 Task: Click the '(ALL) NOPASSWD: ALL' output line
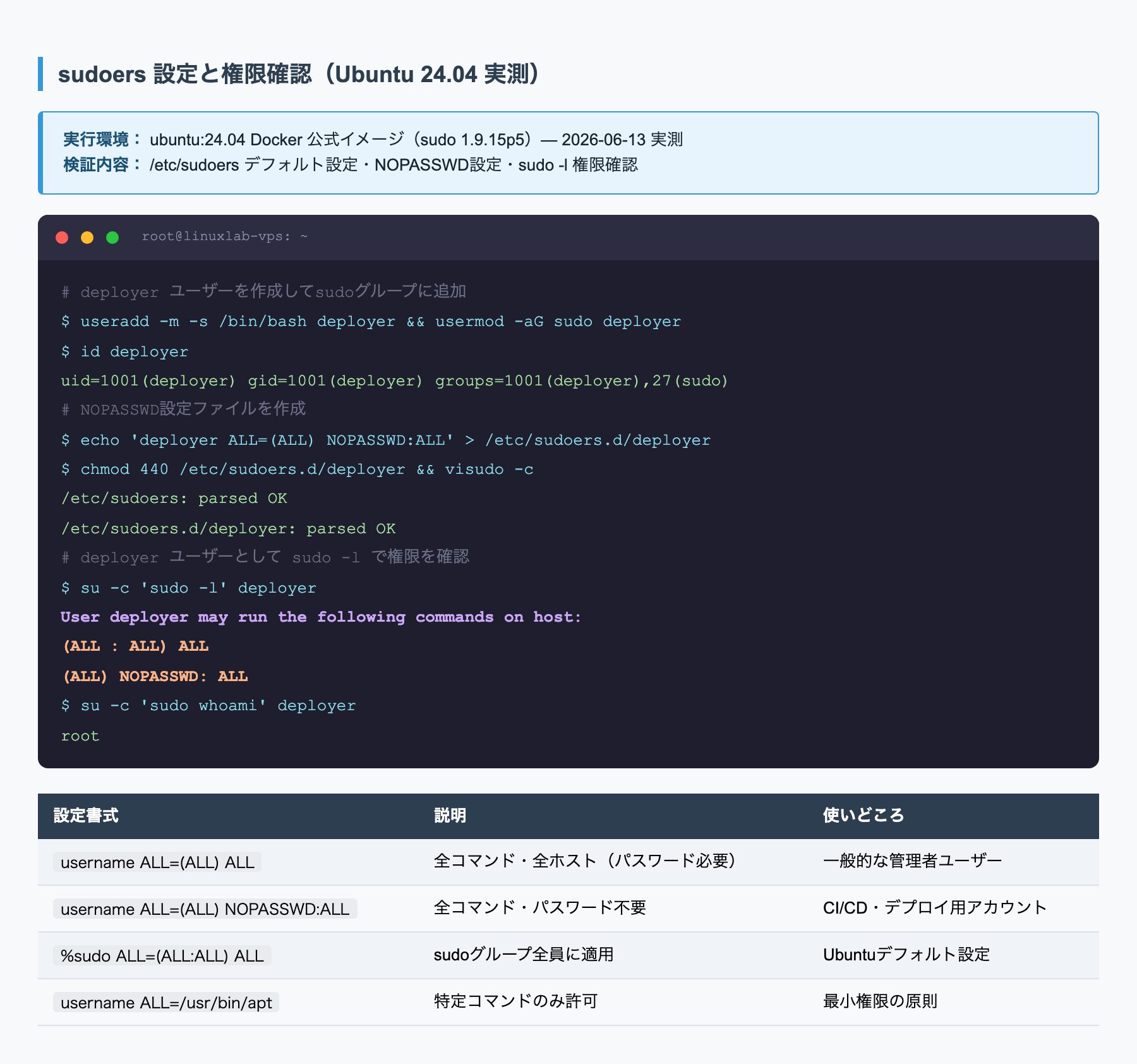tap(154, 677)
